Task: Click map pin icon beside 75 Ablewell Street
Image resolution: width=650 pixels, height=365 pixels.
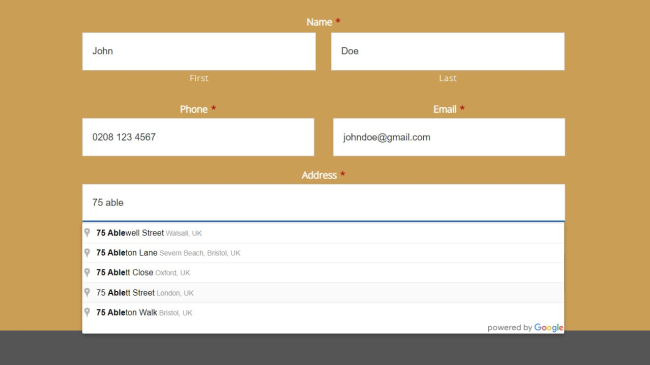Action: point(87,232)
